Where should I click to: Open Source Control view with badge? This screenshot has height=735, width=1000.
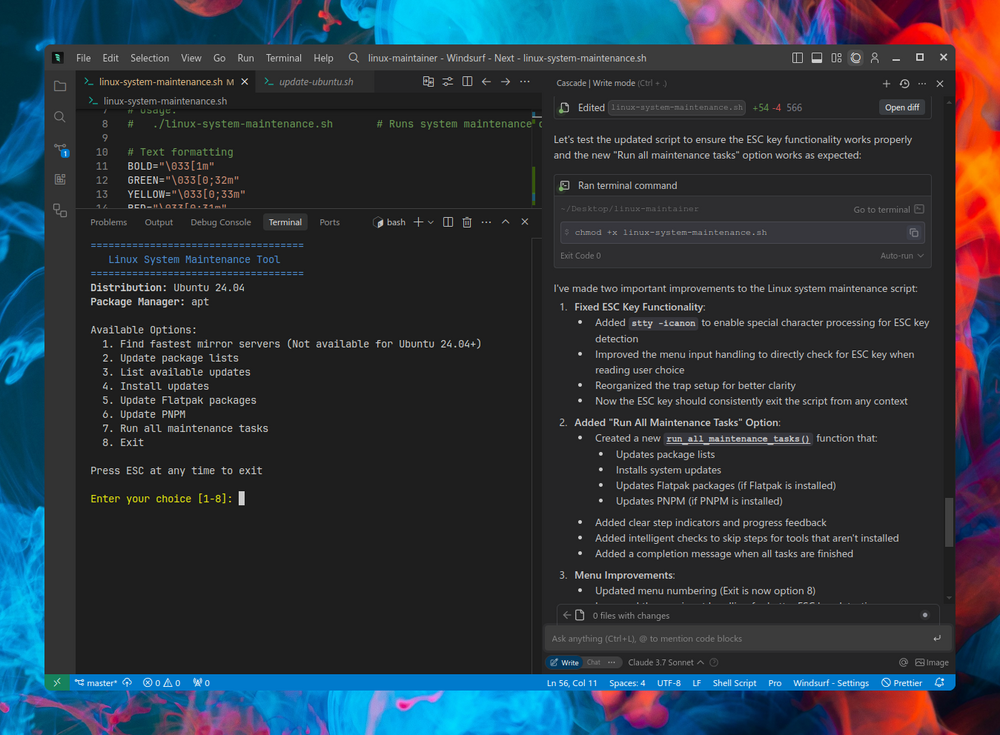(x=60, y=149)
